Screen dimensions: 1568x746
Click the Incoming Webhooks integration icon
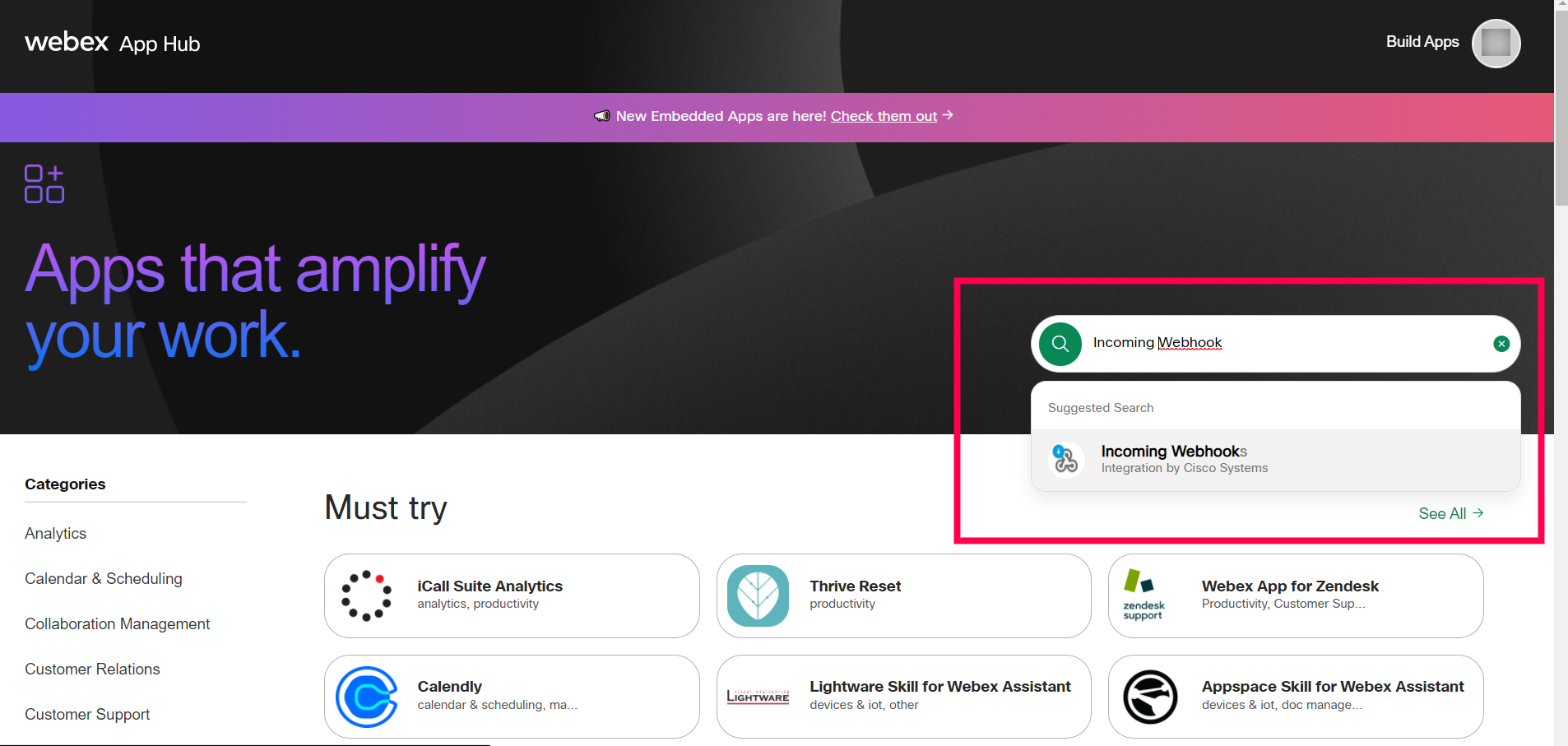1067,459
